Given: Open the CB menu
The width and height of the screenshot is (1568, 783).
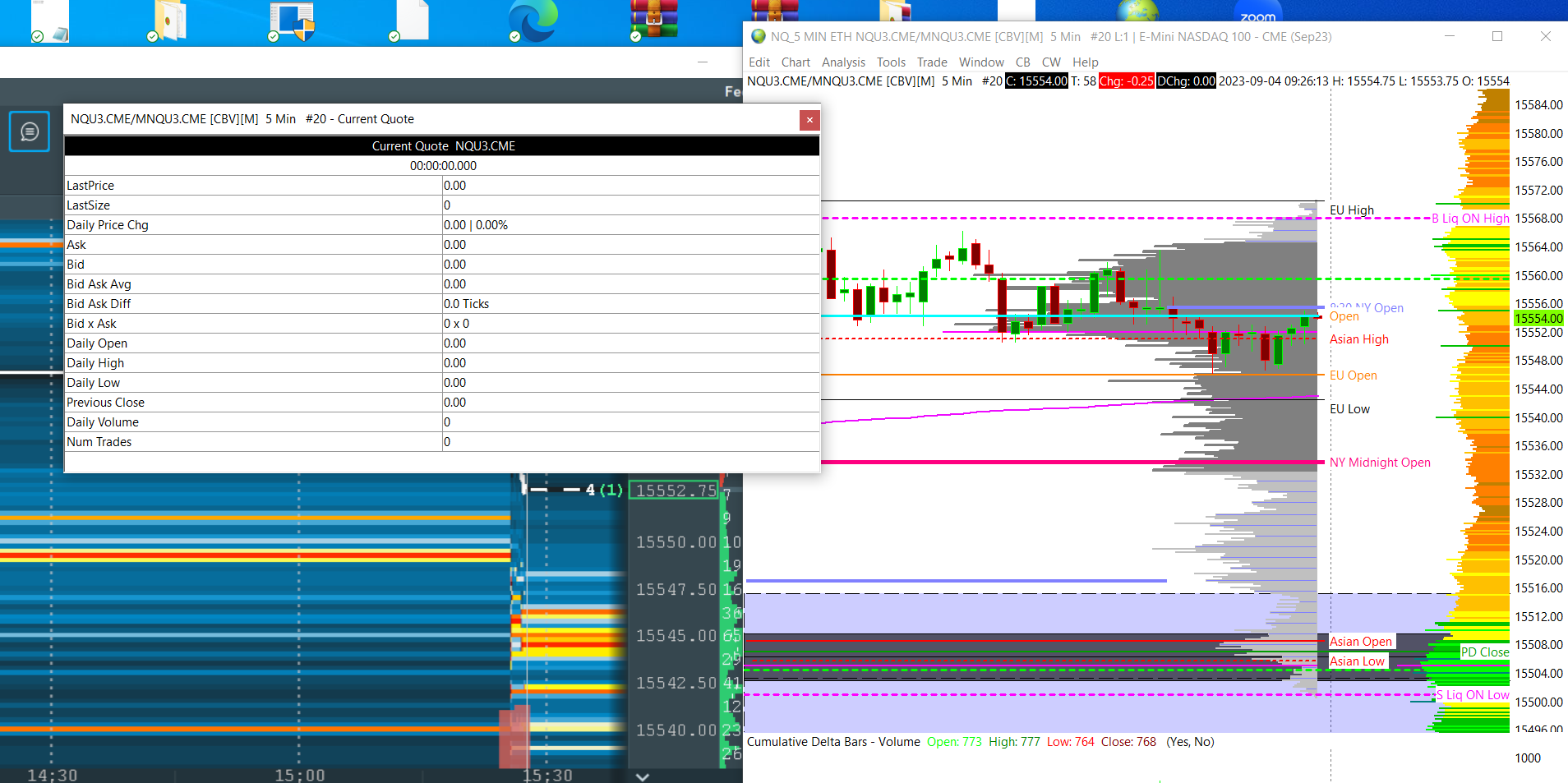Looking at the screenshot, I should pyautogui.click(x=1023, y=62).
